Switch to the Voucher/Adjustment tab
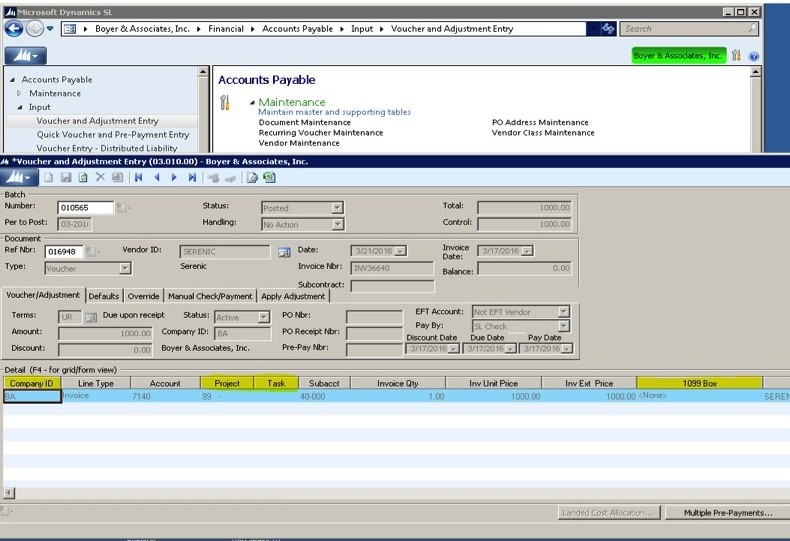Image resolution: width=790 pixels, height=541 pixels. pos(43,295)
